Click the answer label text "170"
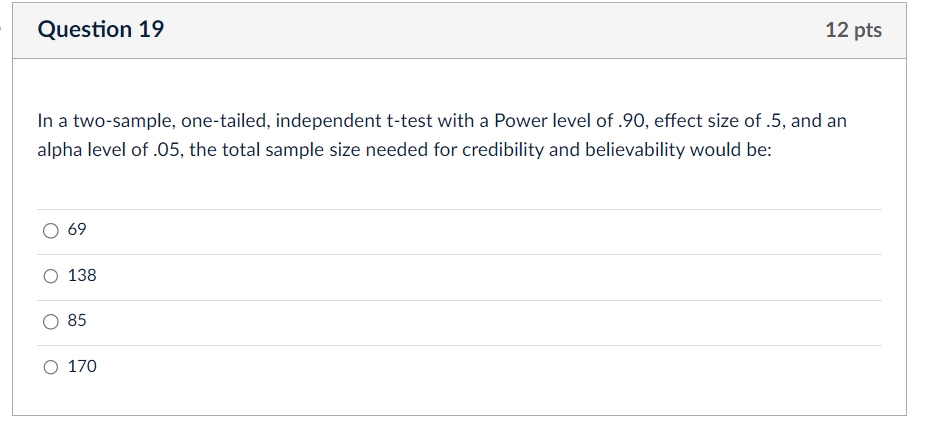This screenshot has height=421, width=927. point(82,367)
